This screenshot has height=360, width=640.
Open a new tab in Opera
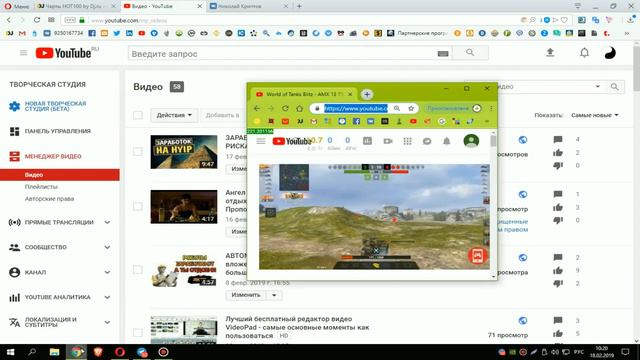[299, 6]
